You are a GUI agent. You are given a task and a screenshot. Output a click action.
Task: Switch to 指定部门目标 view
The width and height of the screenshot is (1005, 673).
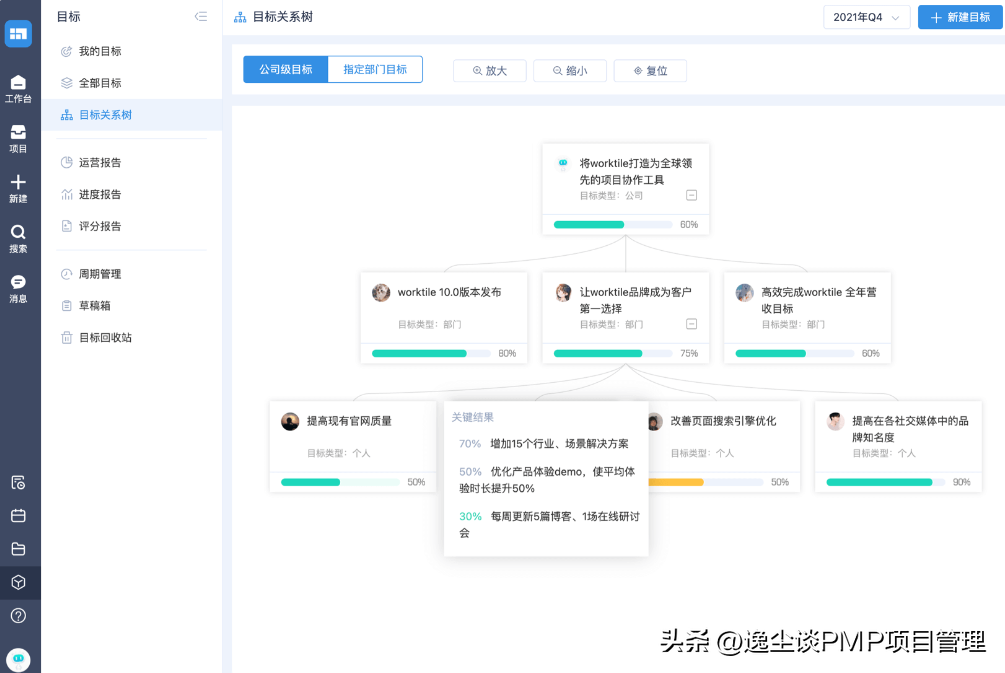pyautogui.click(x=375, y=70)
